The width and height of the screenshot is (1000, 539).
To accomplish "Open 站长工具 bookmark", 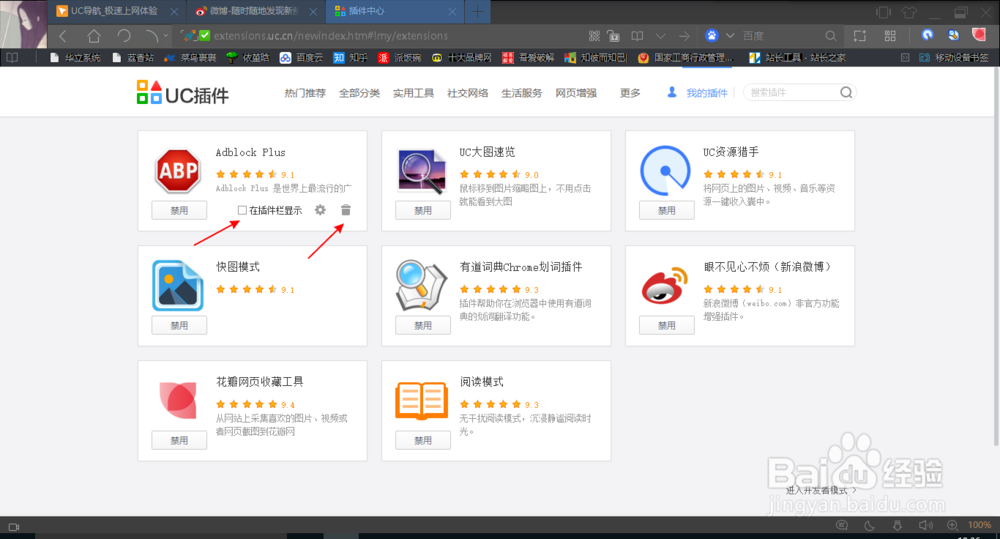I will 797,57.
